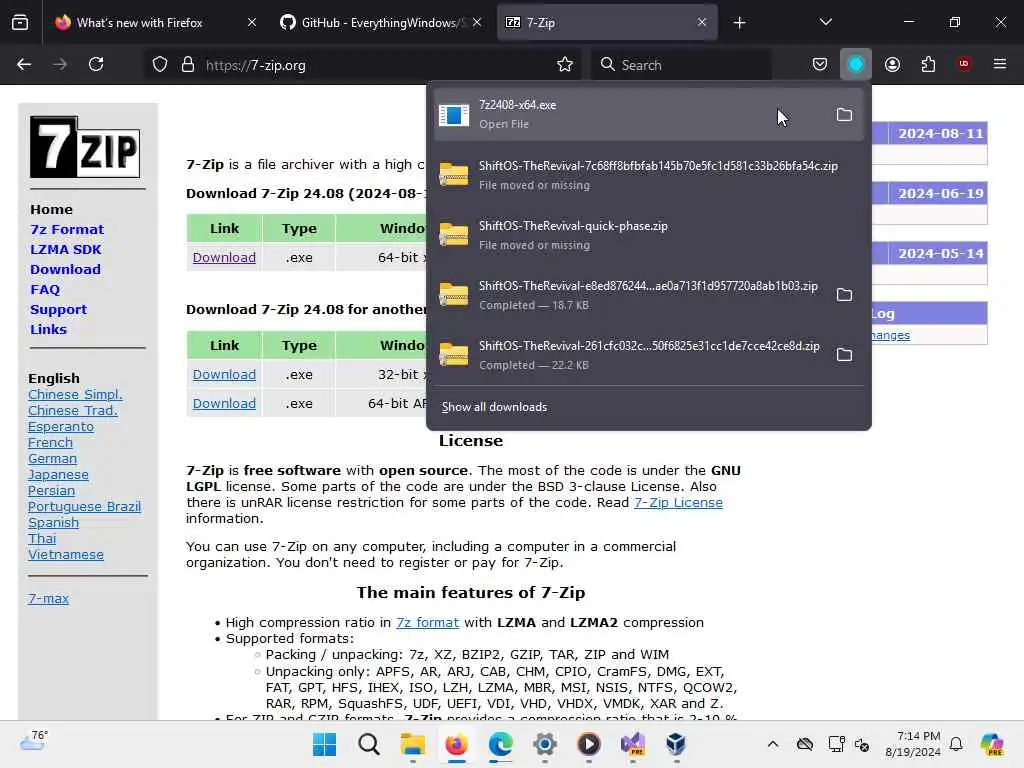Go back to previous page
1024x768 pixels.
click(24, 64)
